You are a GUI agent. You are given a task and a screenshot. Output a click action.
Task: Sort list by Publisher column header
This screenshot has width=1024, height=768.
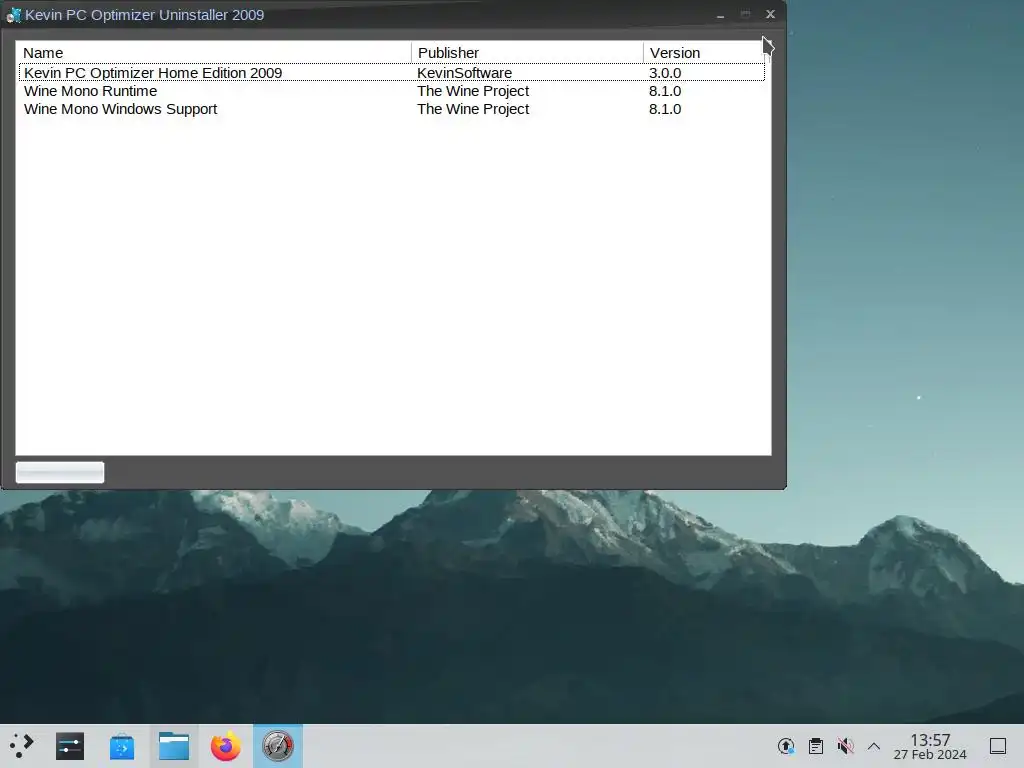(528, 53)
